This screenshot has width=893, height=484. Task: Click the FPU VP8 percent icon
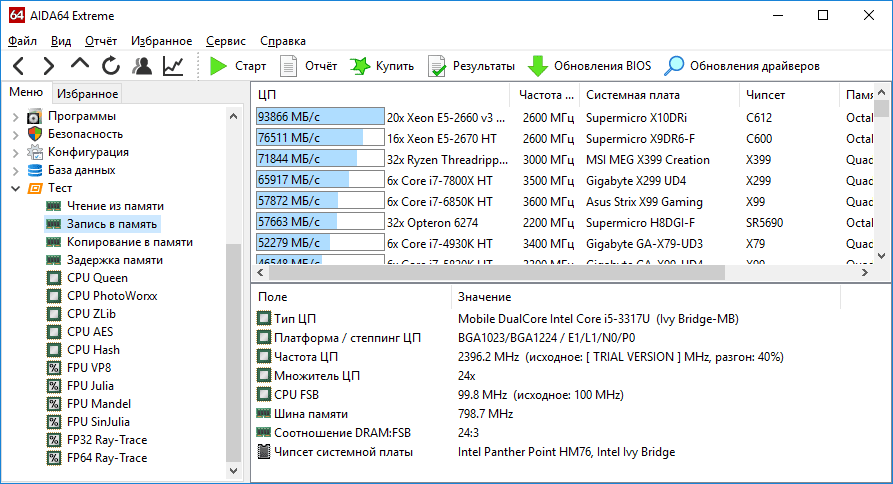[54, 368]
